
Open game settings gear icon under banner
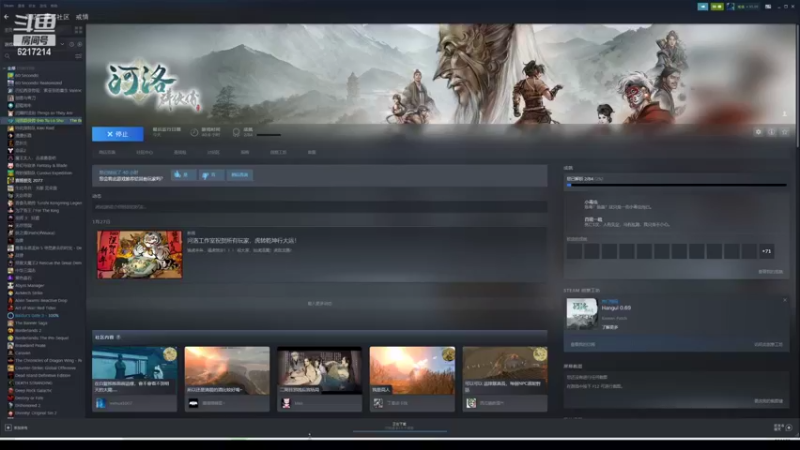pos(758,132)
